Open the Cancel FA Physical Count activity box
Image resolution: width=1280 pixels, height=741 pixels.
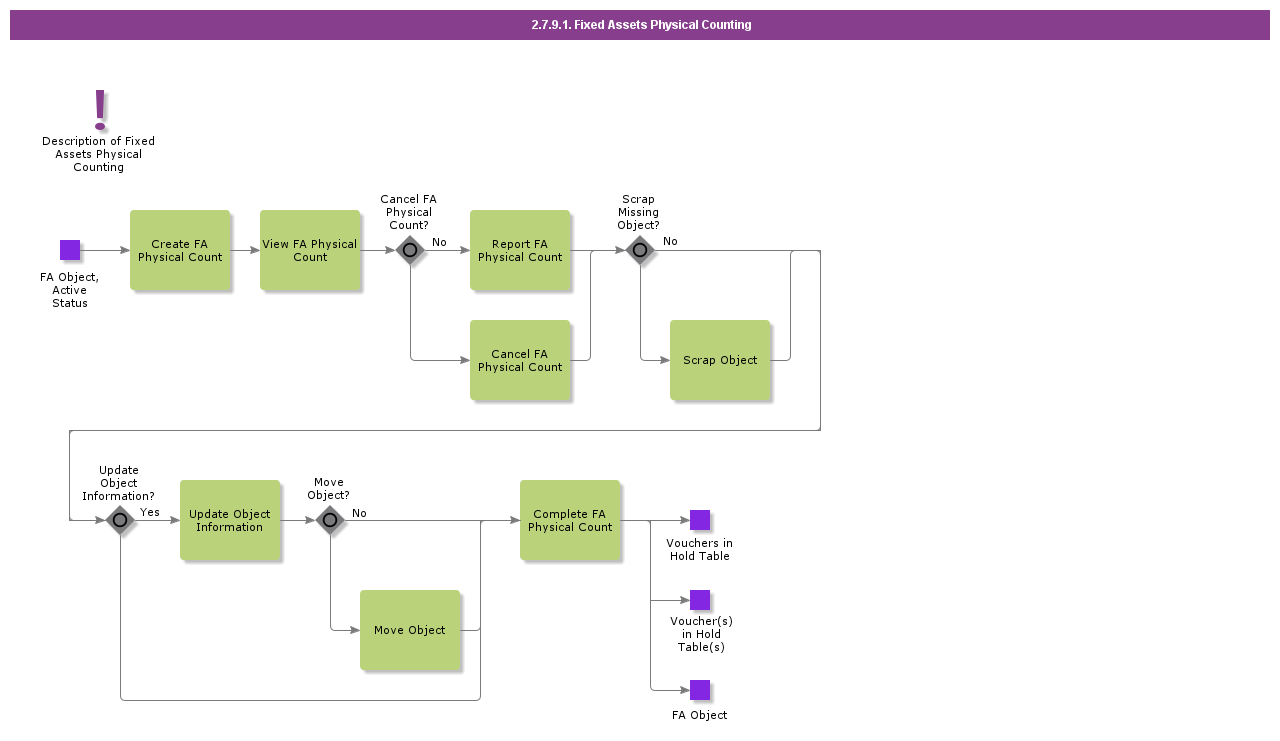(x=520, y=360)
